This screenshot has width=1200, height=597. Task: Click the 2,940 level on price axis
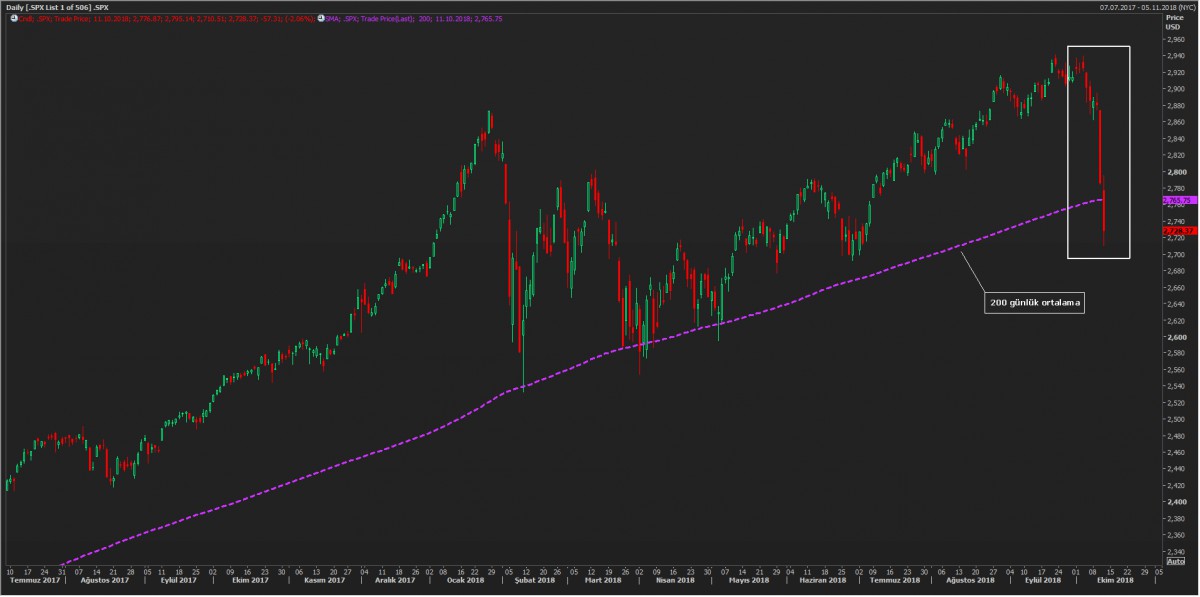click(x=1175, y=55)
